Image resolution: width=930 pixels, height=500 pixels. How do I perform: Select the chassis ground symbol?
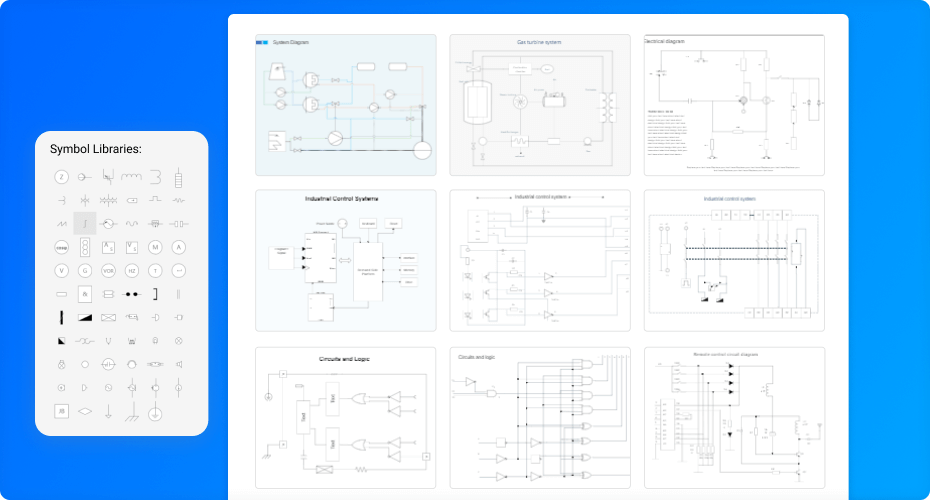[132, 412]
